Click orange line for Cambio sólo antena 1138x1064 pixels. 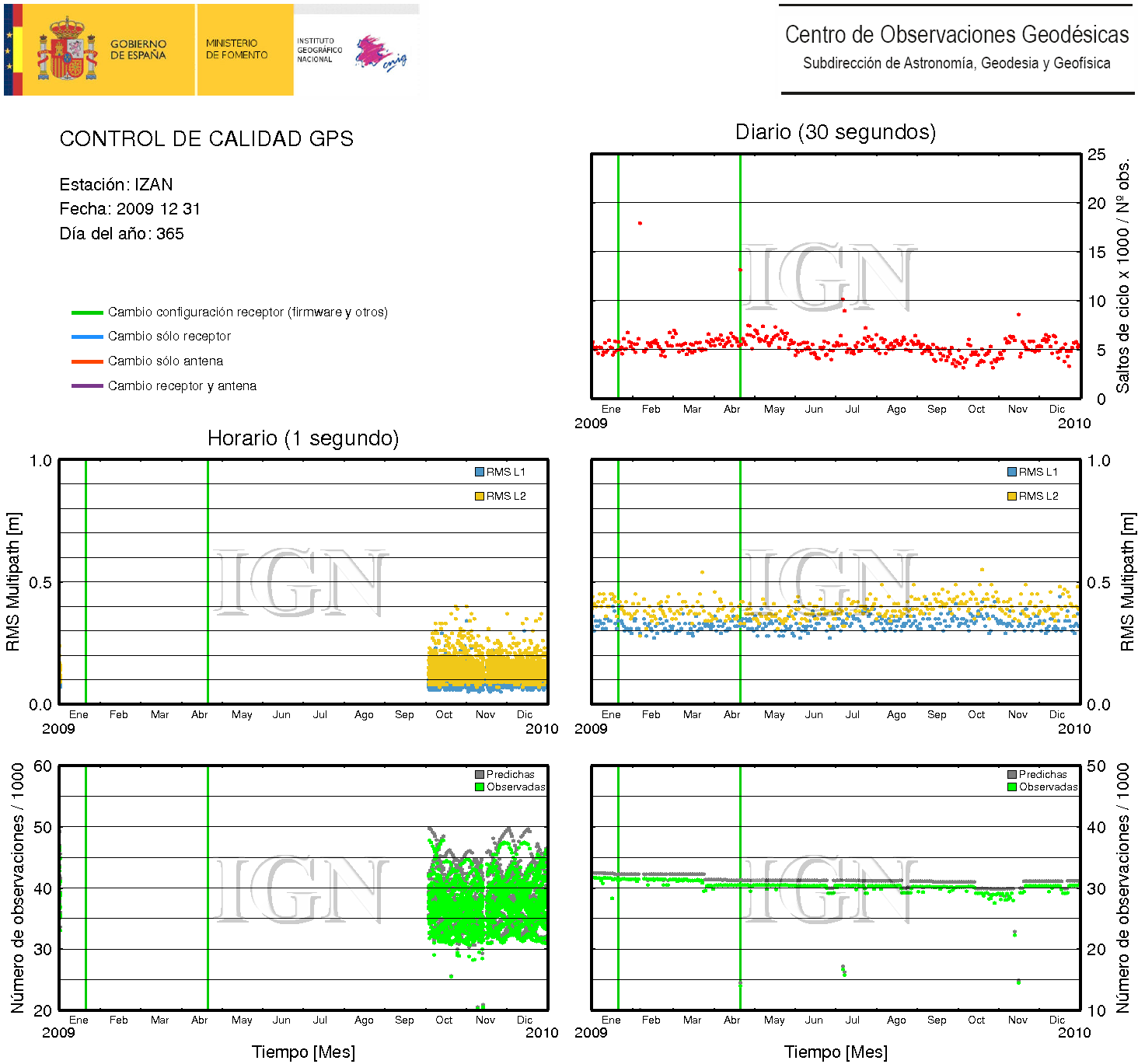coord(87,361)
